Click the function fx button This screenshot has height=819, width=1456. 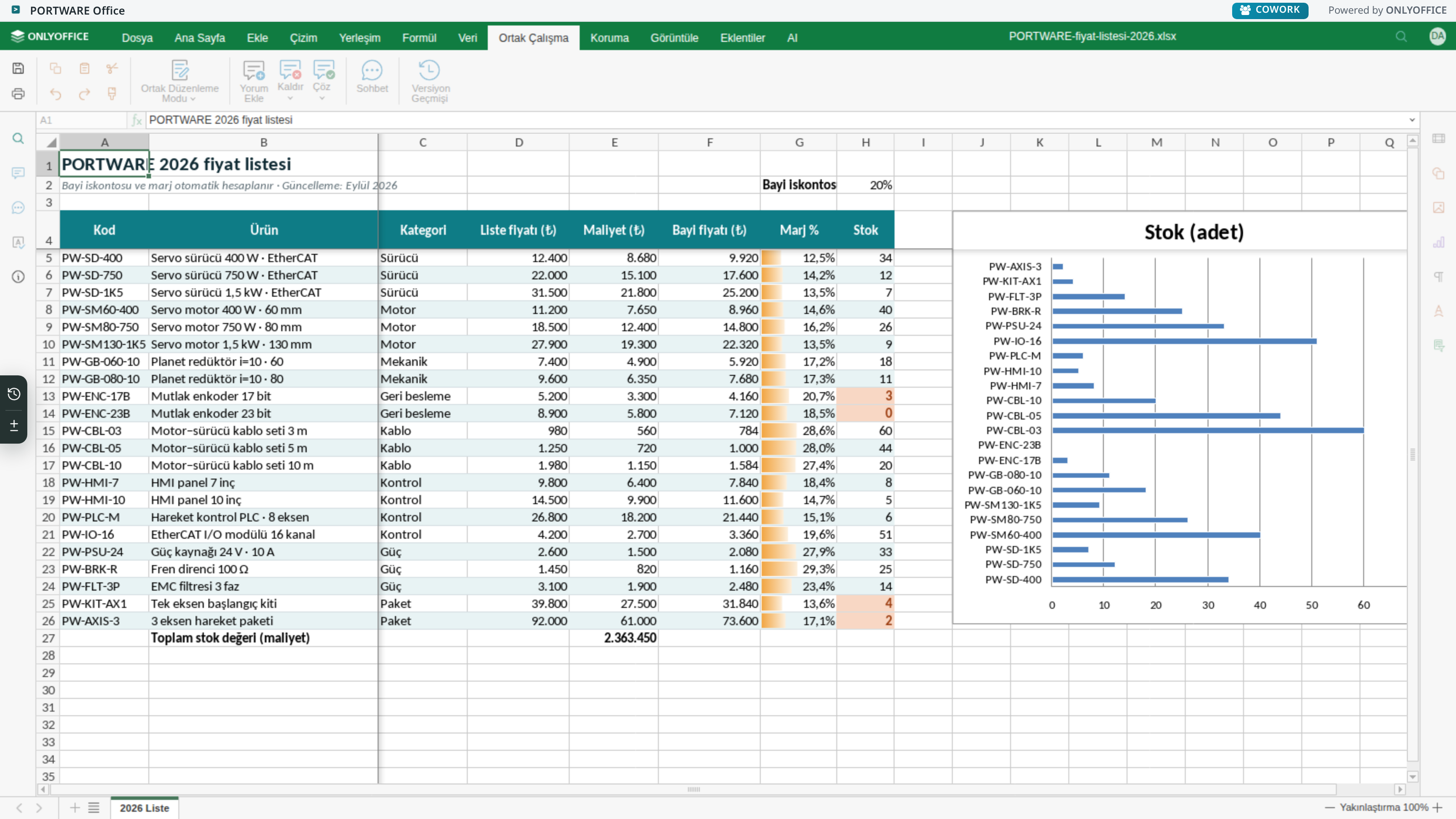(136, 120)
